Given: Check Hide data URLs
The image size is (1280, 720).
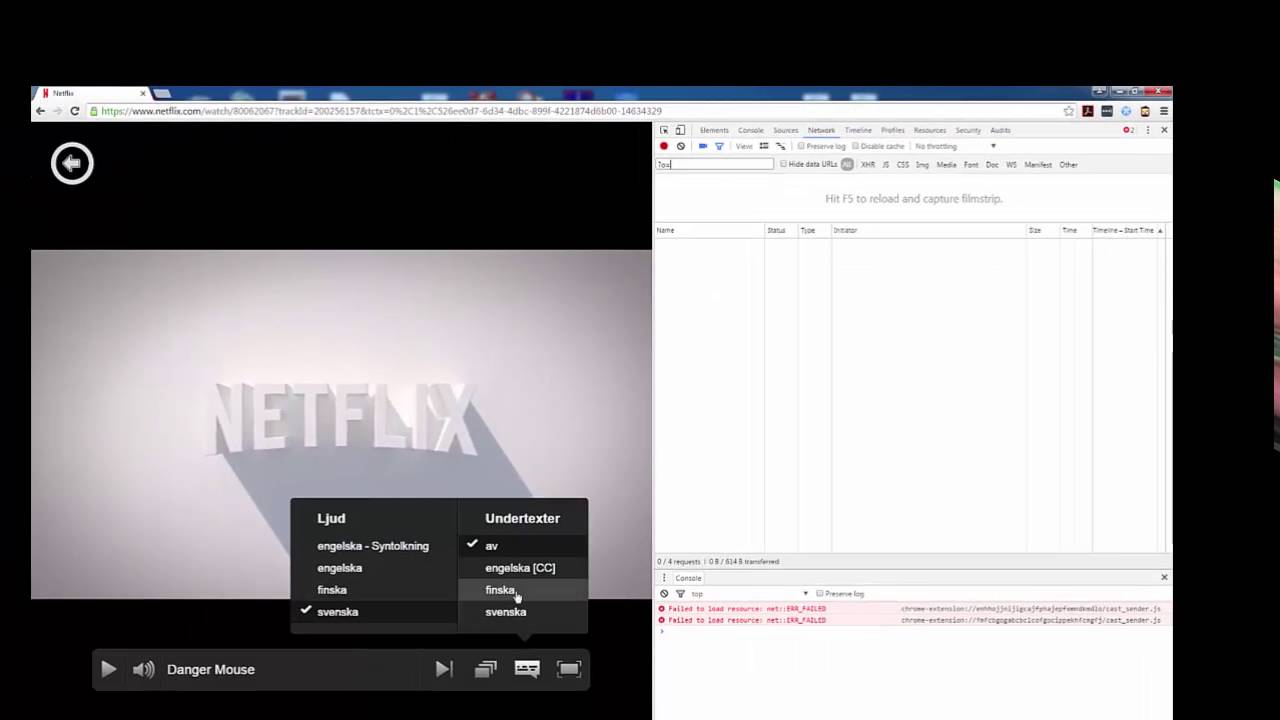Looking at the screenshot, I should (784, 164).
